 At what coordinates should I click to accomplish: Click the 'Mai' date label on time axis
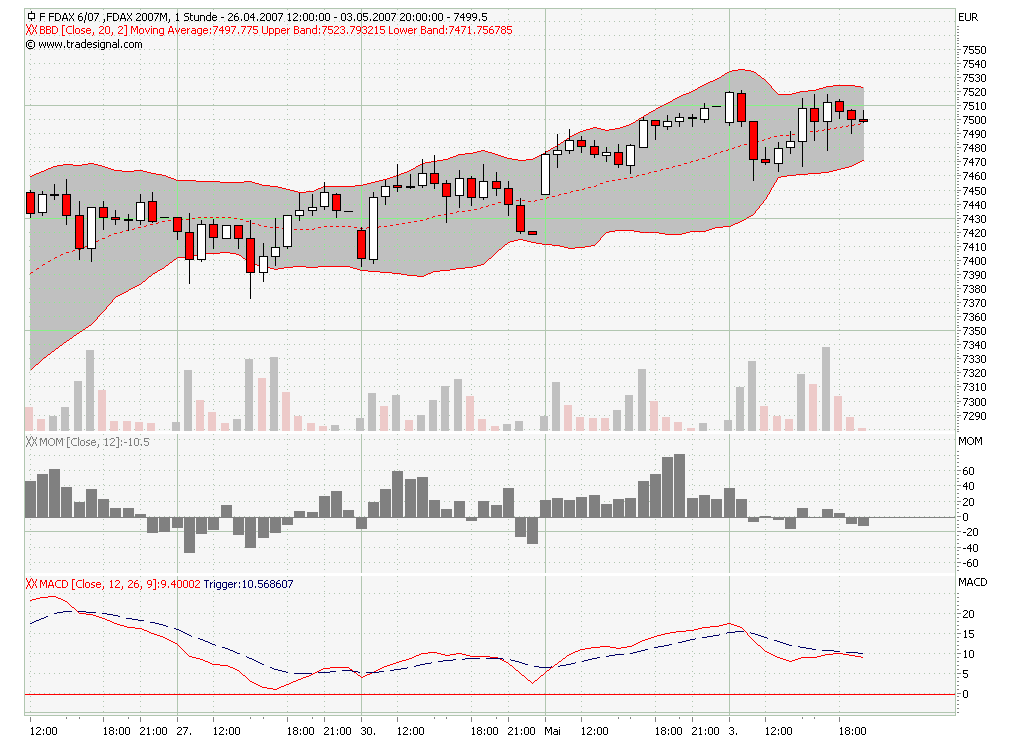click(x=552, y=731)
